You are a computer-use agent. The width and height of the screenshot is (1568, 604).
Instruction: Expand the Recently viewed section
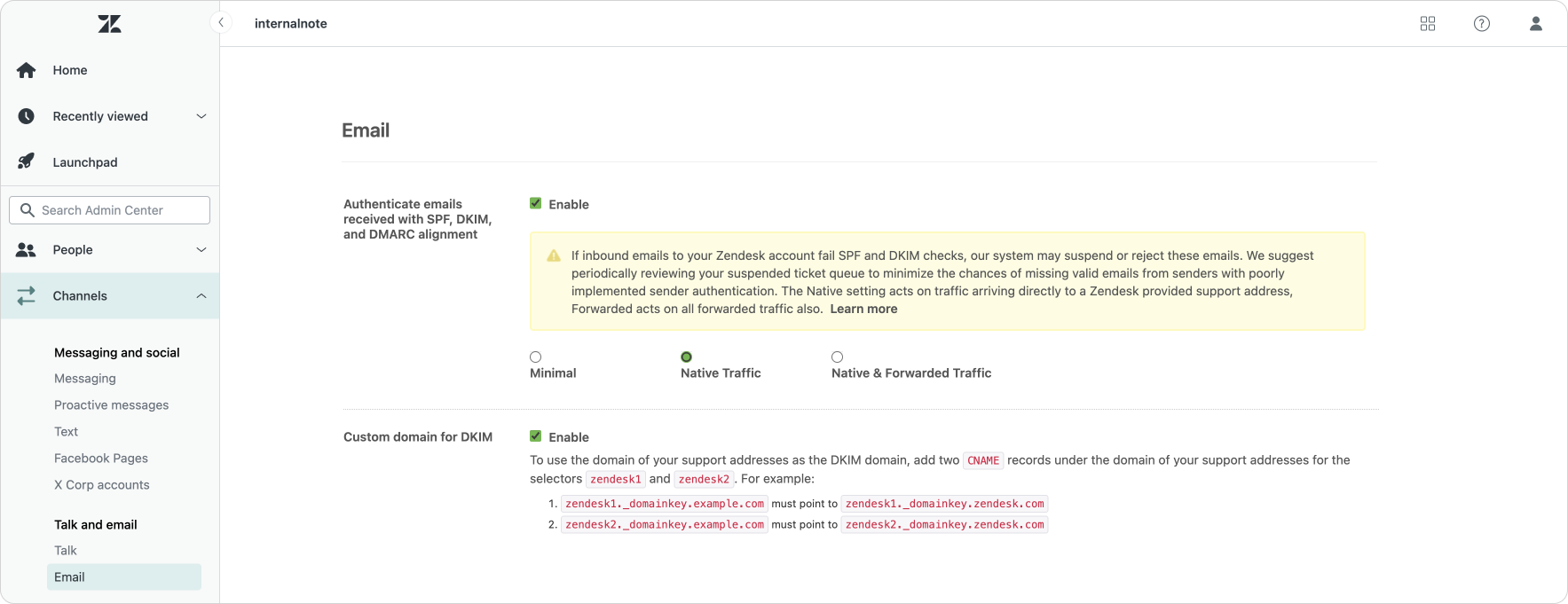(201, 116)
